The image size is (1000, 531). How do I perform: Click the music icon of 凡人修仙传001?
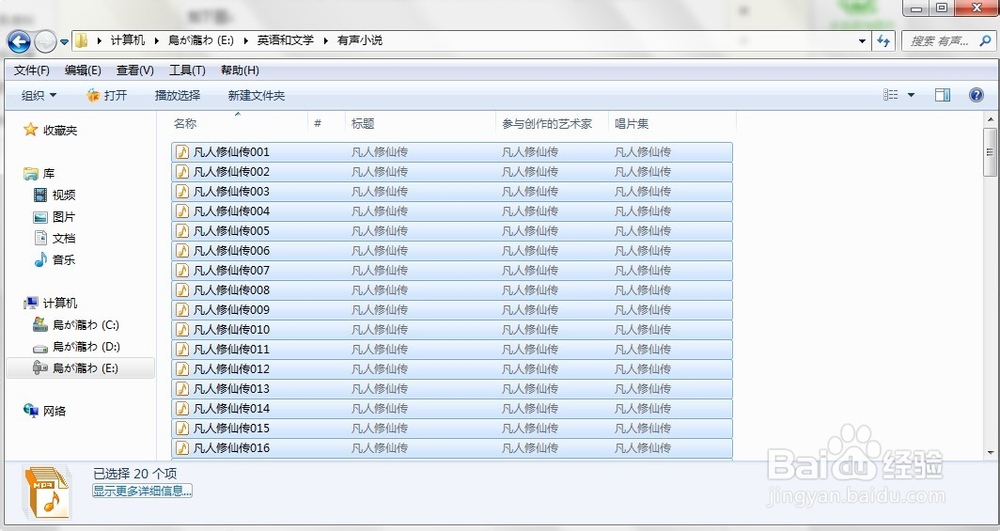point(182,152)
